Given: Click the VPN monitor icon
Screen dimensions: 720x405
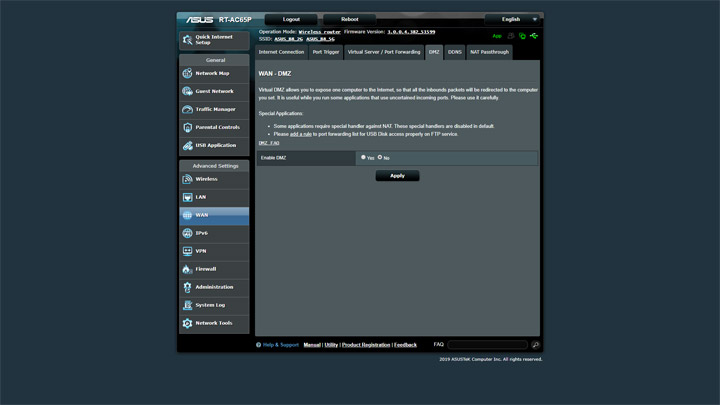Looking at the screenshot, I should pyautogui.click(x=187, y=251).
